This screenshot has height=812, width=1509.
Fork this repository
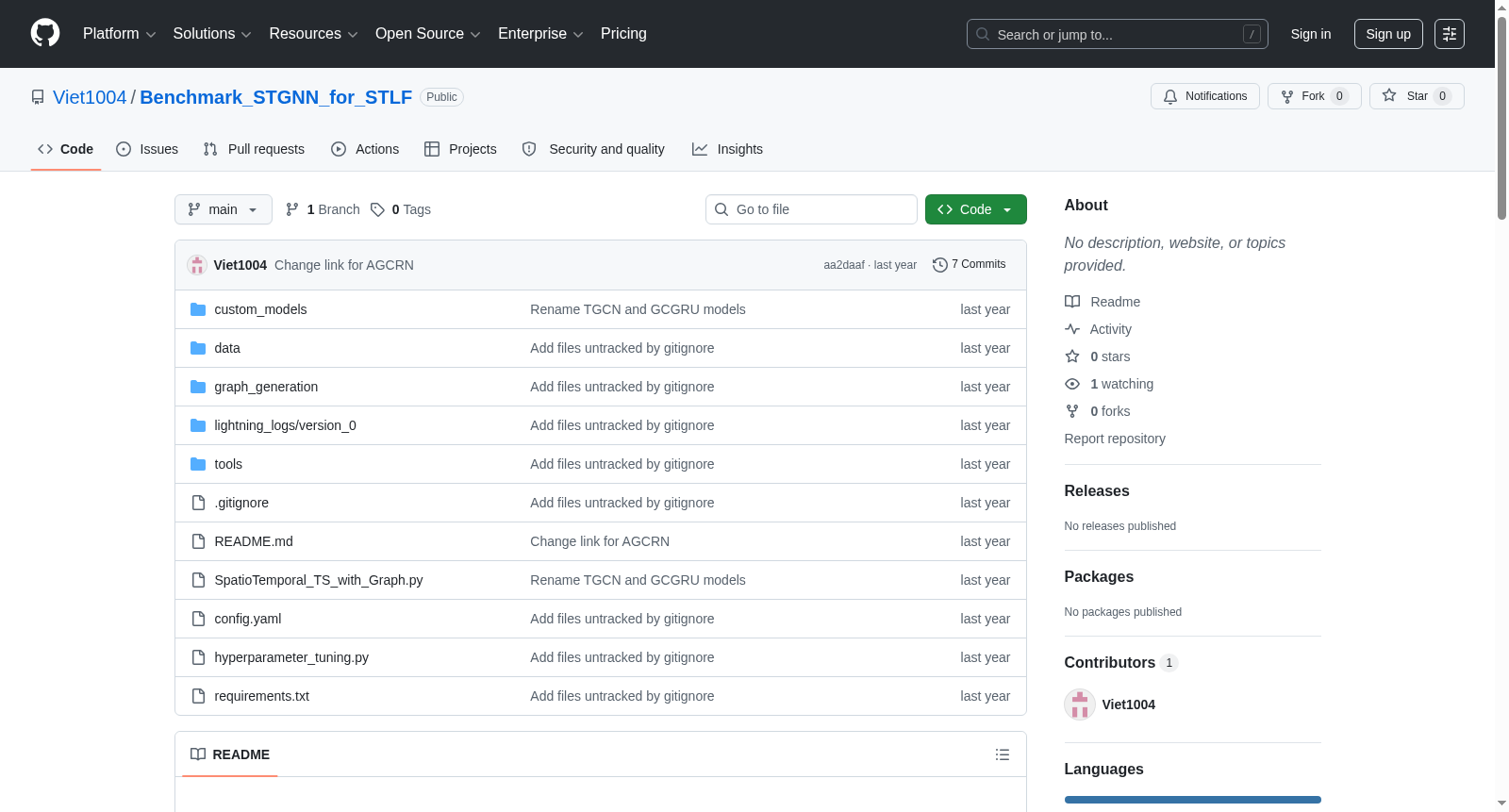click(1315, 96)
